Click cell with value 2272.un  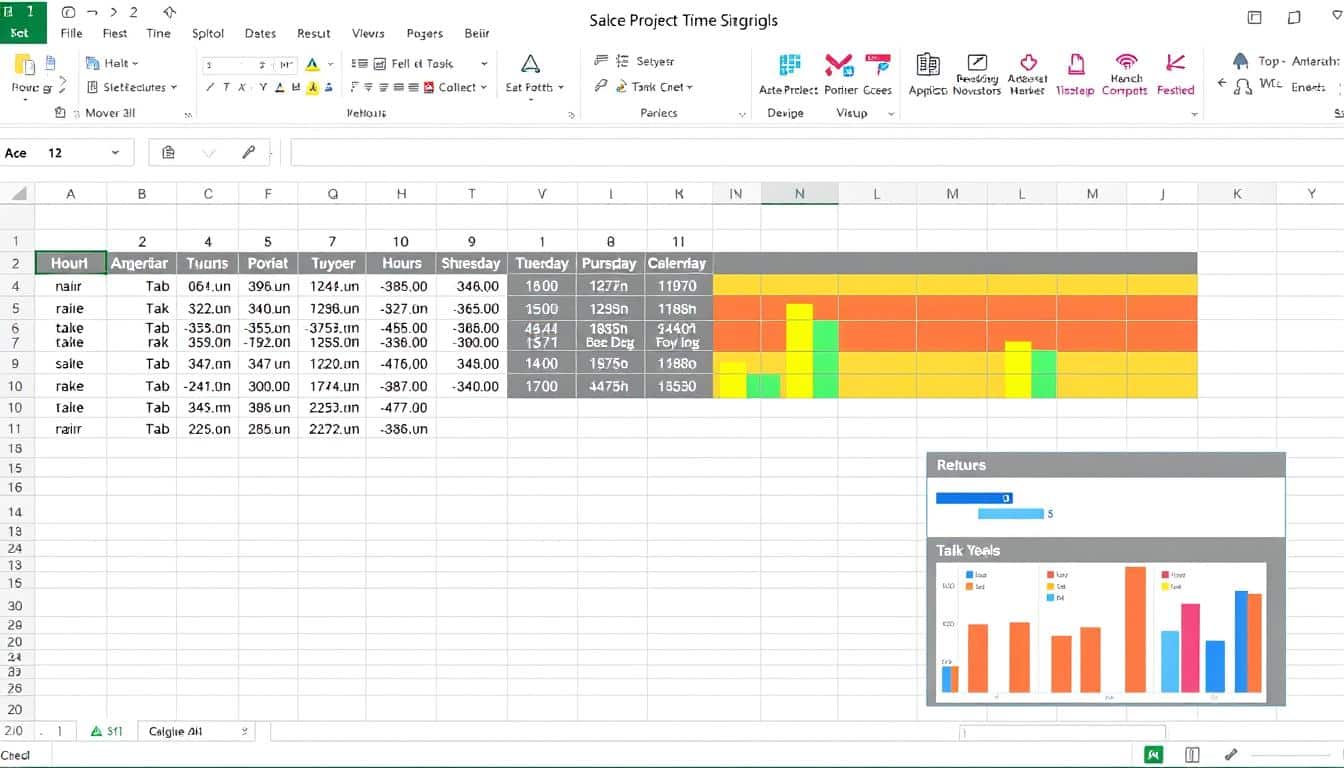(x=333, y=429)
